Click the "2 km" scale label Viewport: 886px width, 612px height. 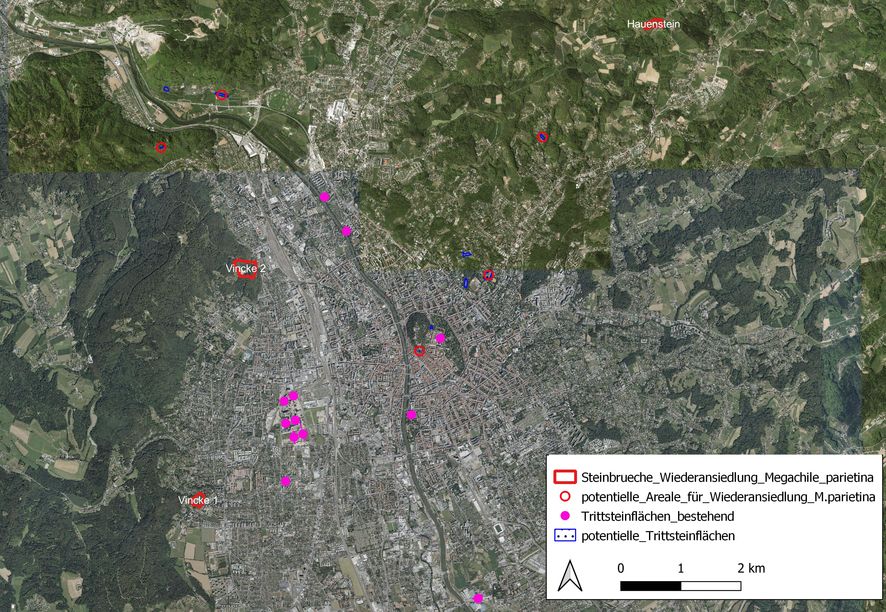tap(751, 568)
